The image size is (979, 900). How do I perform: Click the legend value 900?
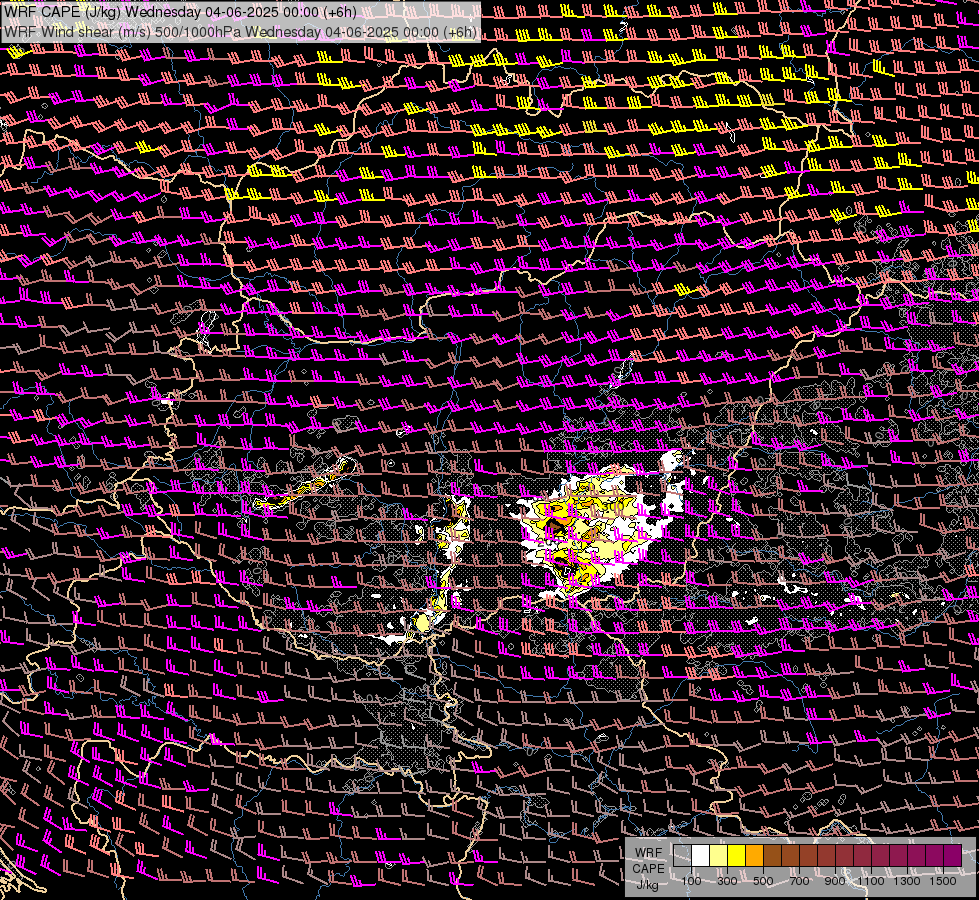(x=835, y=881)
